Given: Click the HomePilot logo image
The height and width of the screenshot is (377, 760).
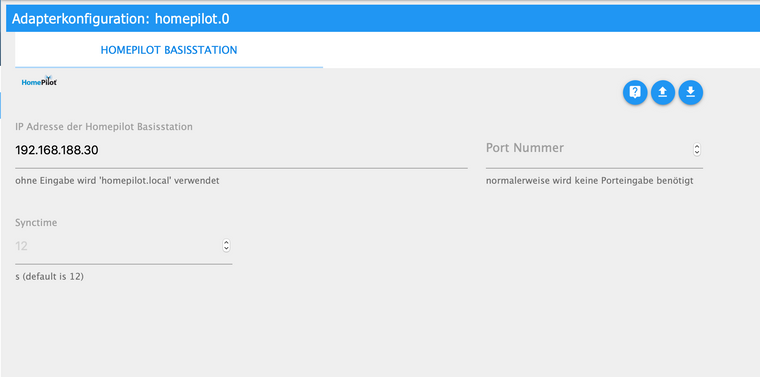Looking at the screenshot, I should coord(39,81).
